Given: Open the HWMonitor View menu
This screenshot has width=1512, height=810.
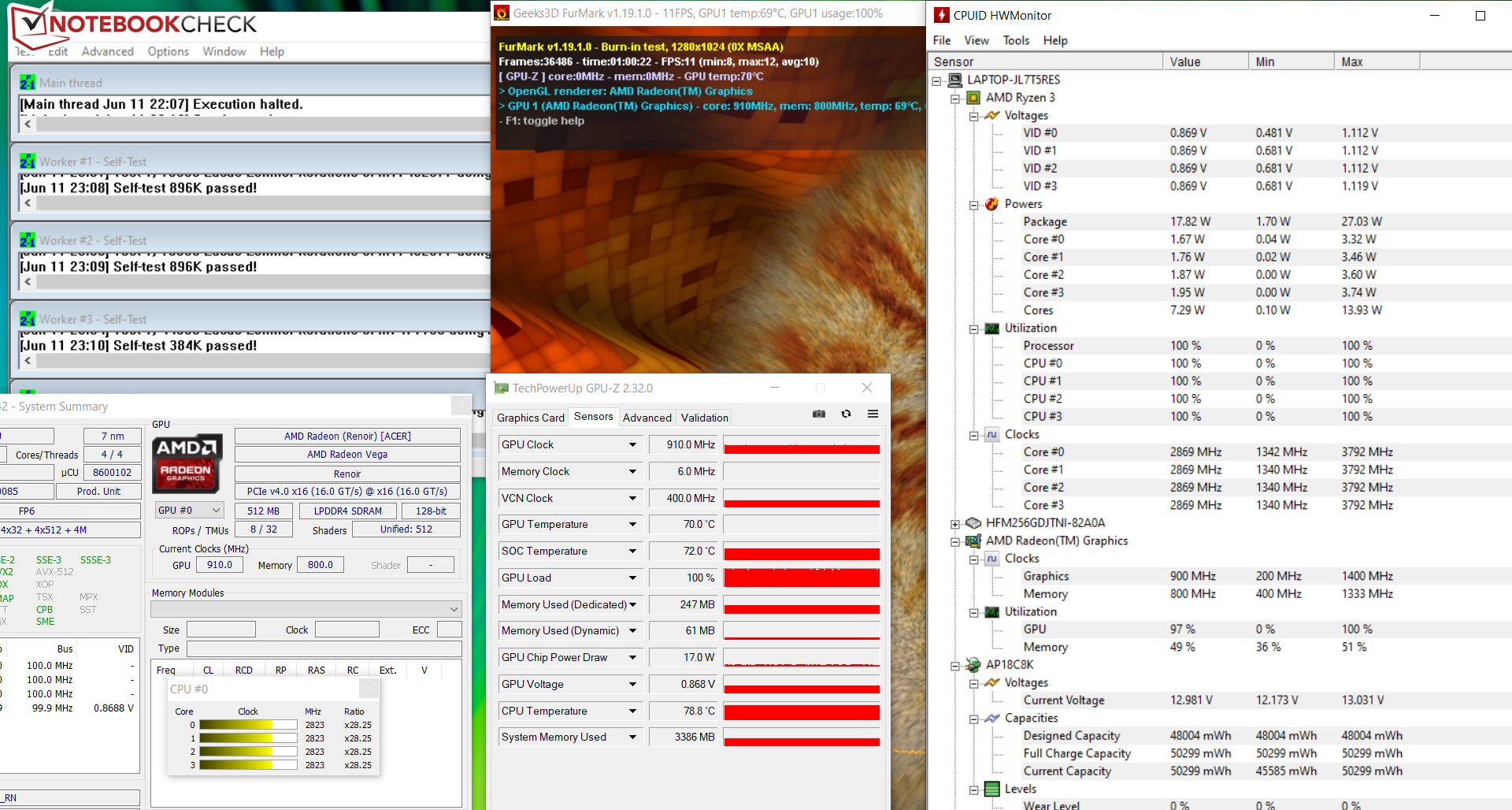Looking at the screenshot, I should pos(976,40).
